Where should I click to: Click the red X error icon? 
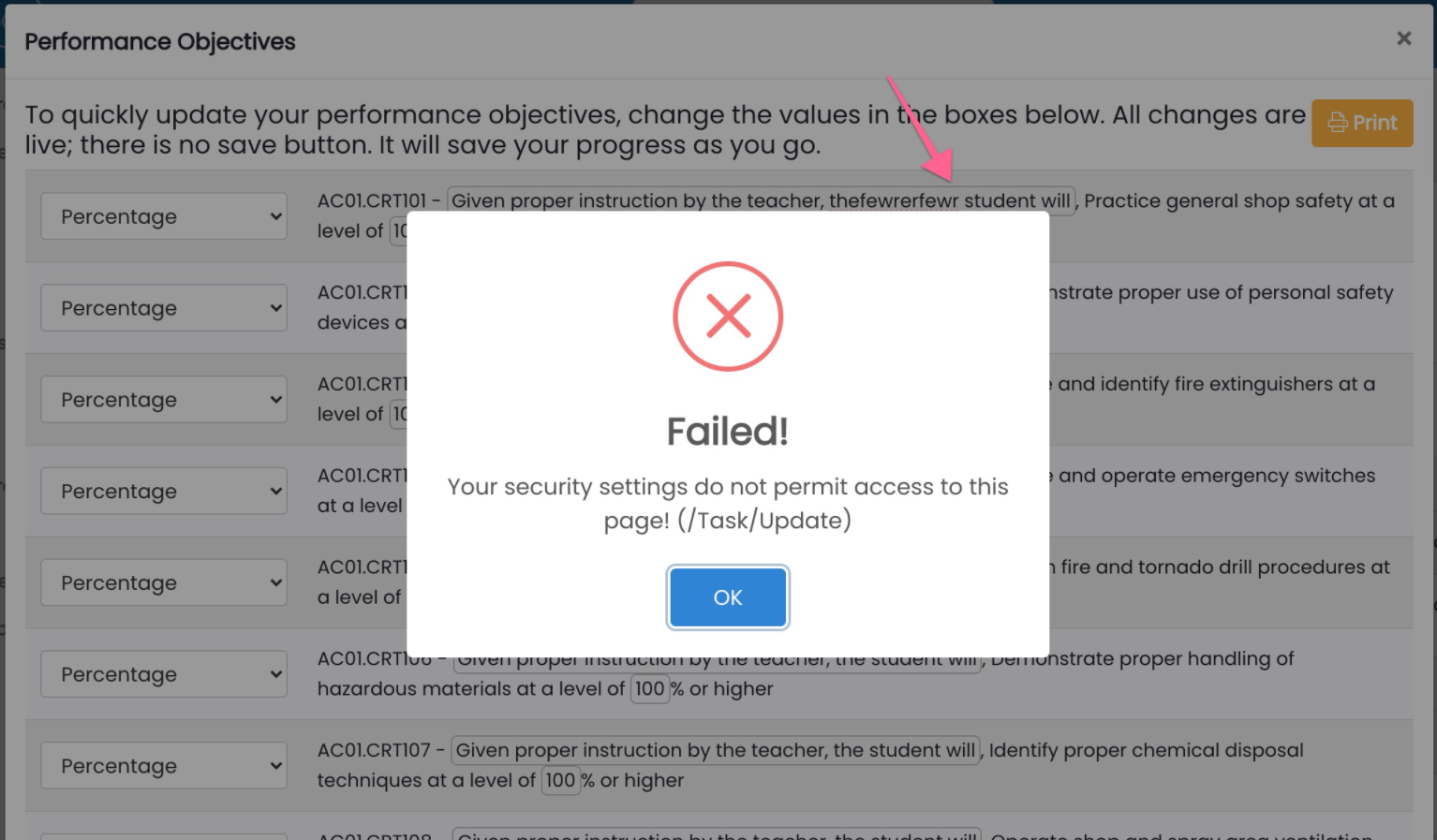(728, 317)
